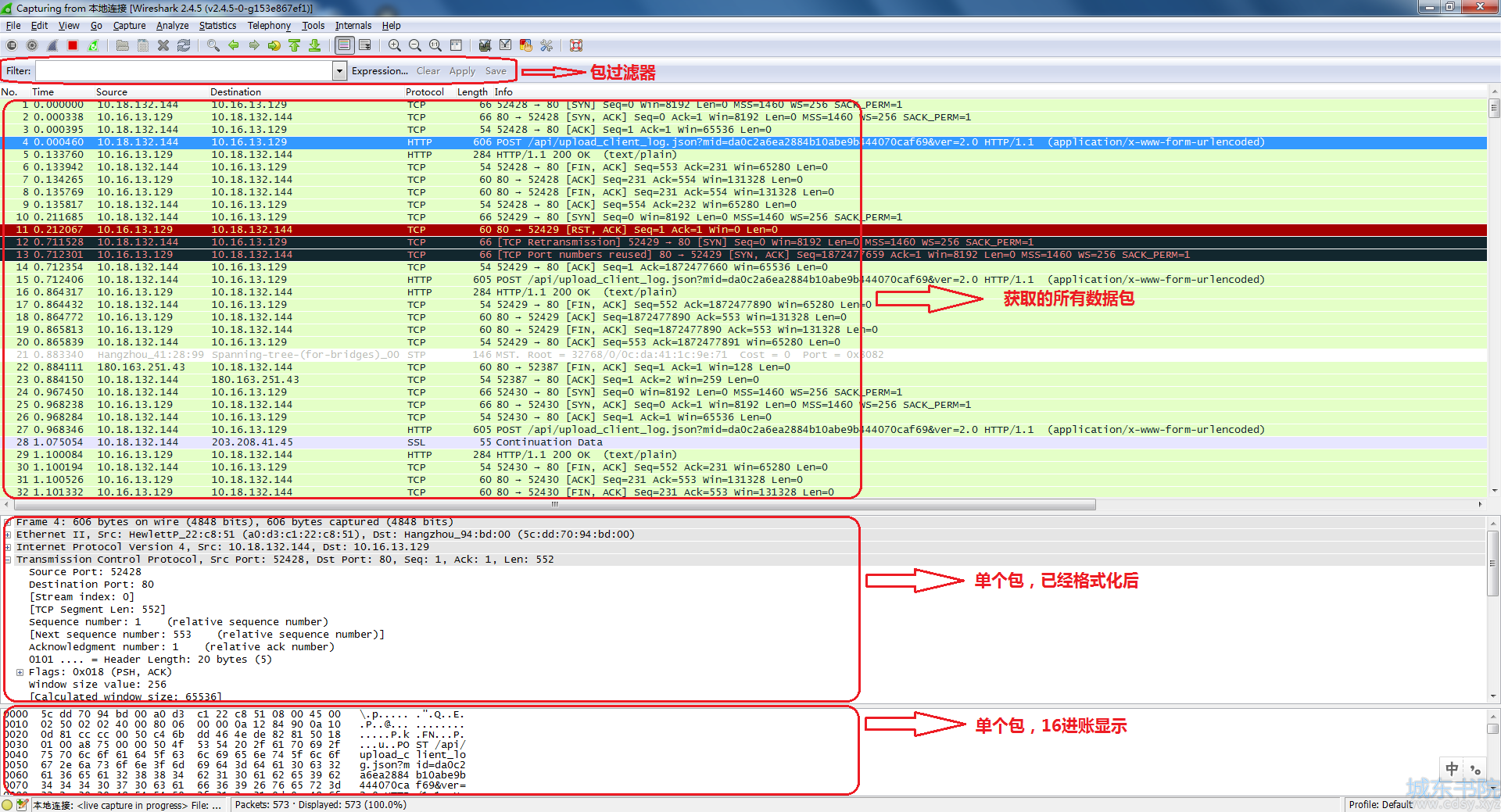
Task: Go back in packet history
Action: point(233,45)
